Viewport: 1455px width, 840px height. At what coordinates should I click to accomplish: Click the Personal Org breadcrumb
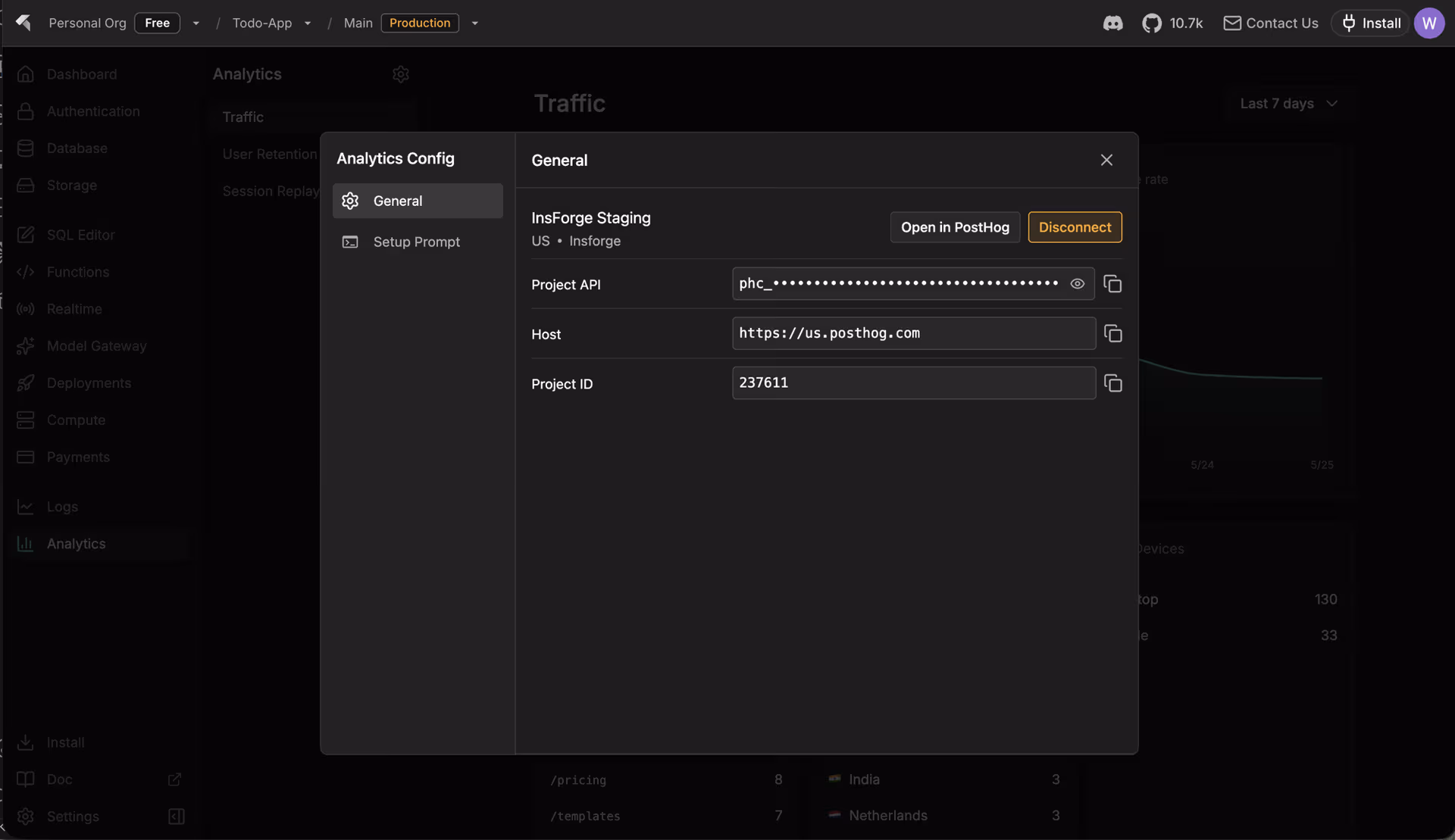[87, 23]
